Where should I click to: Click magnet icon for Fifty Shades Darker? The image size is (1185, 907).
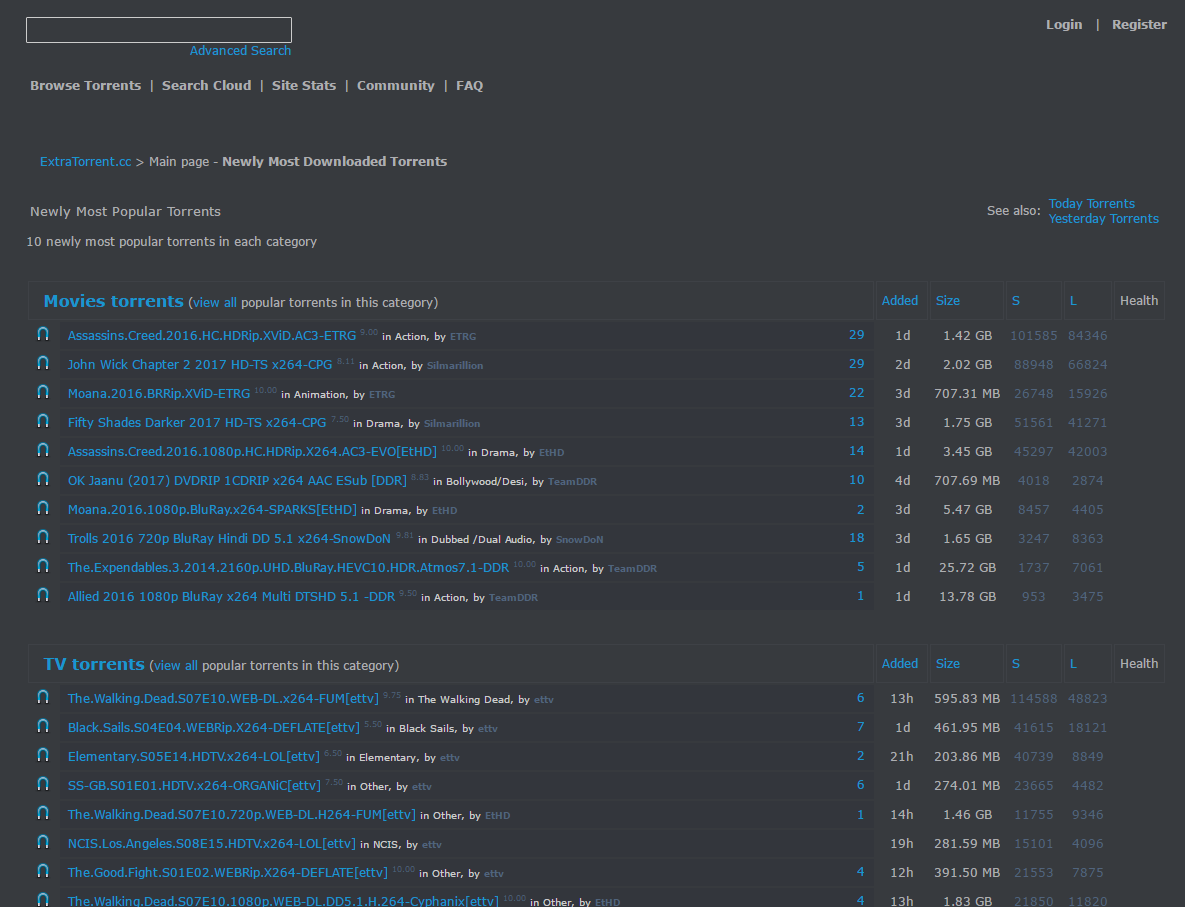(43, 422)
